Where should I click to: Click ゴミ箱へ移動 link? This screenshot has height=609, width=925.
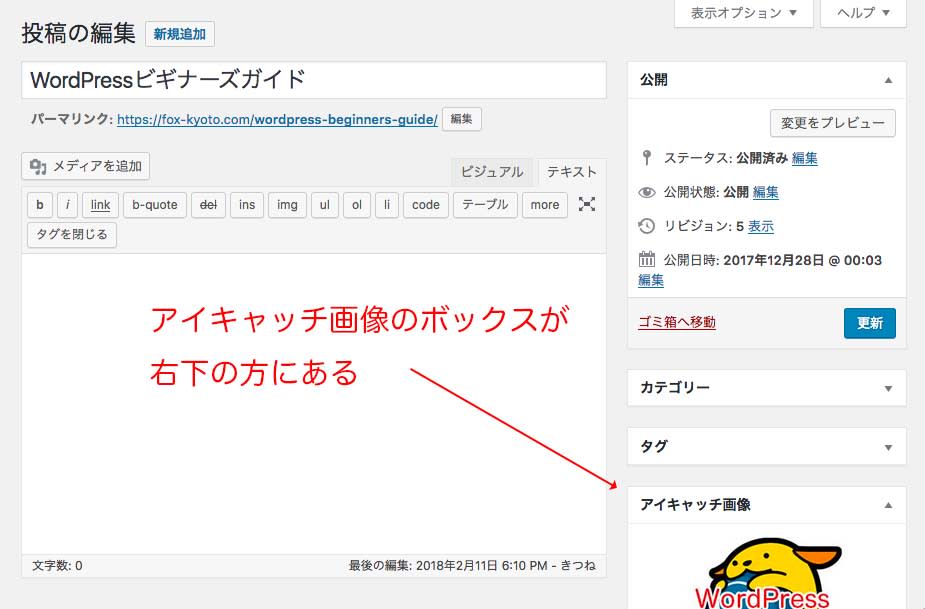pyautogui.click(x=677, y=322)
